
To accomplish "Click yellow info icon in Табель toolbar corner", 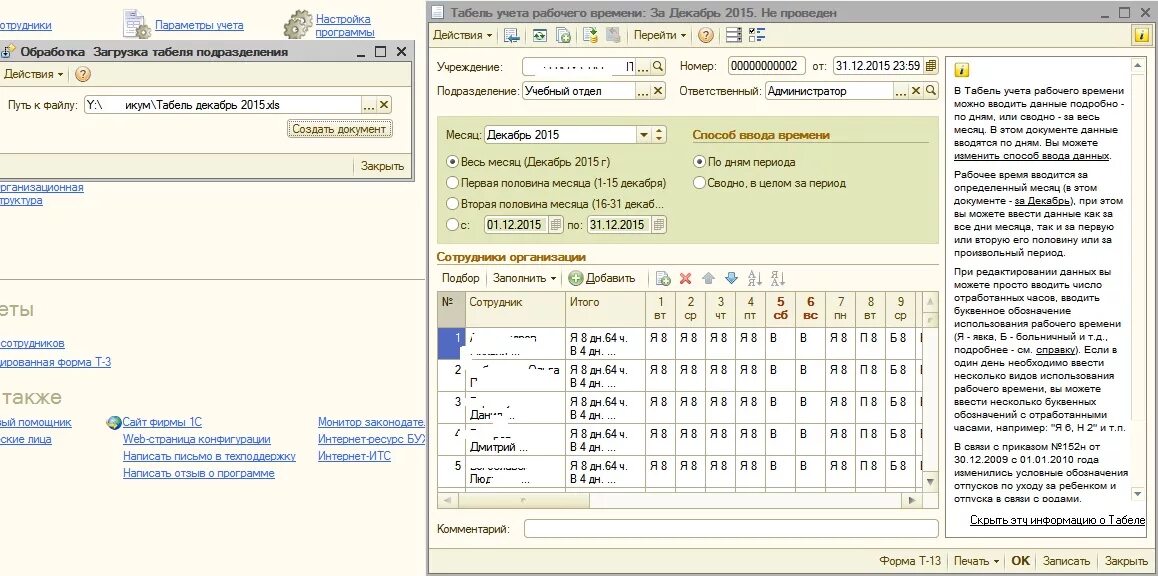I will 1141,35.
